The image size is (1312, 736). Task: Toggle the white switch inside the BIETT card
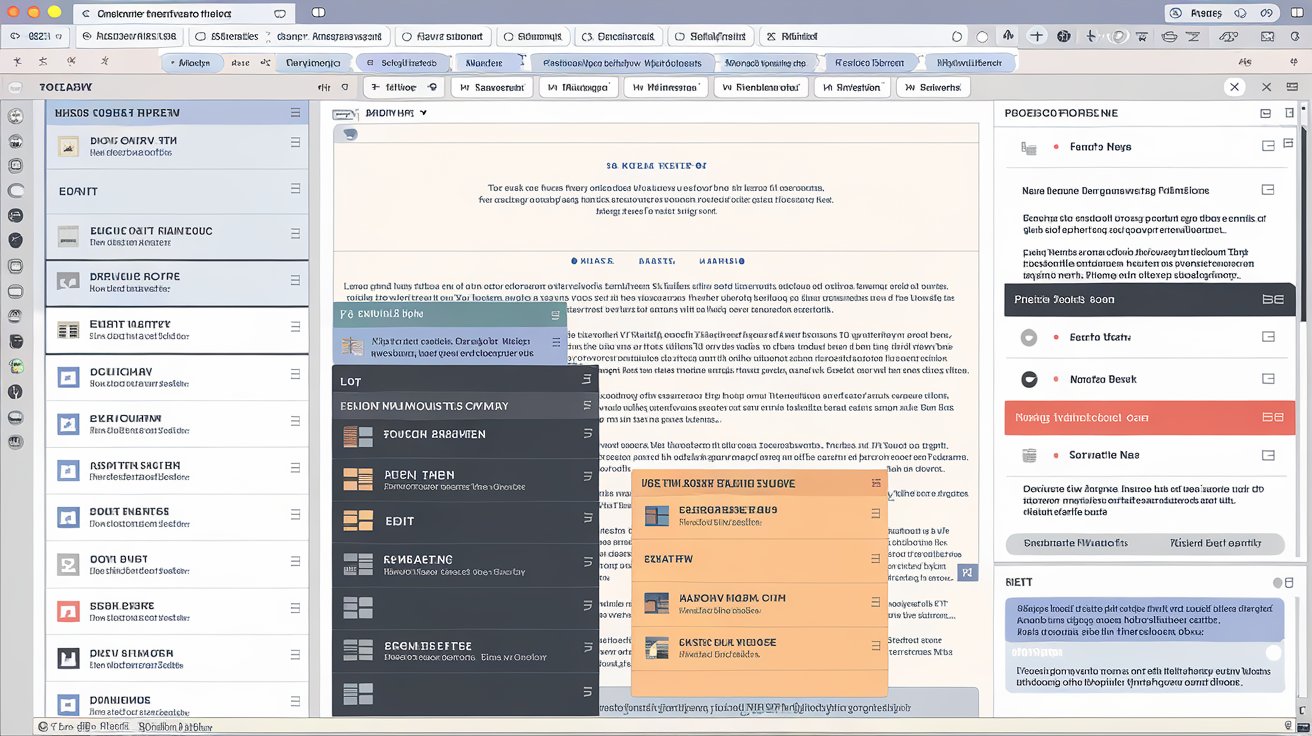tap(1272, 652)
